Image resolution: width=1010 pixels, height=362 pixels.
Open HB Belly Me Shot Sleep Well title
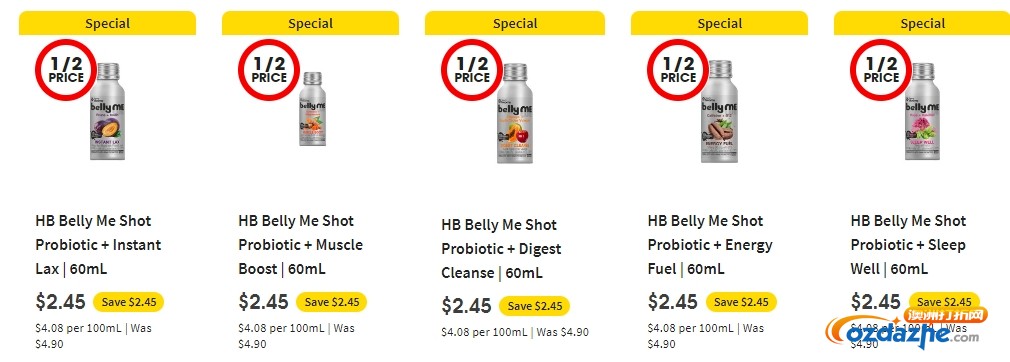click(x=908, y=245)
